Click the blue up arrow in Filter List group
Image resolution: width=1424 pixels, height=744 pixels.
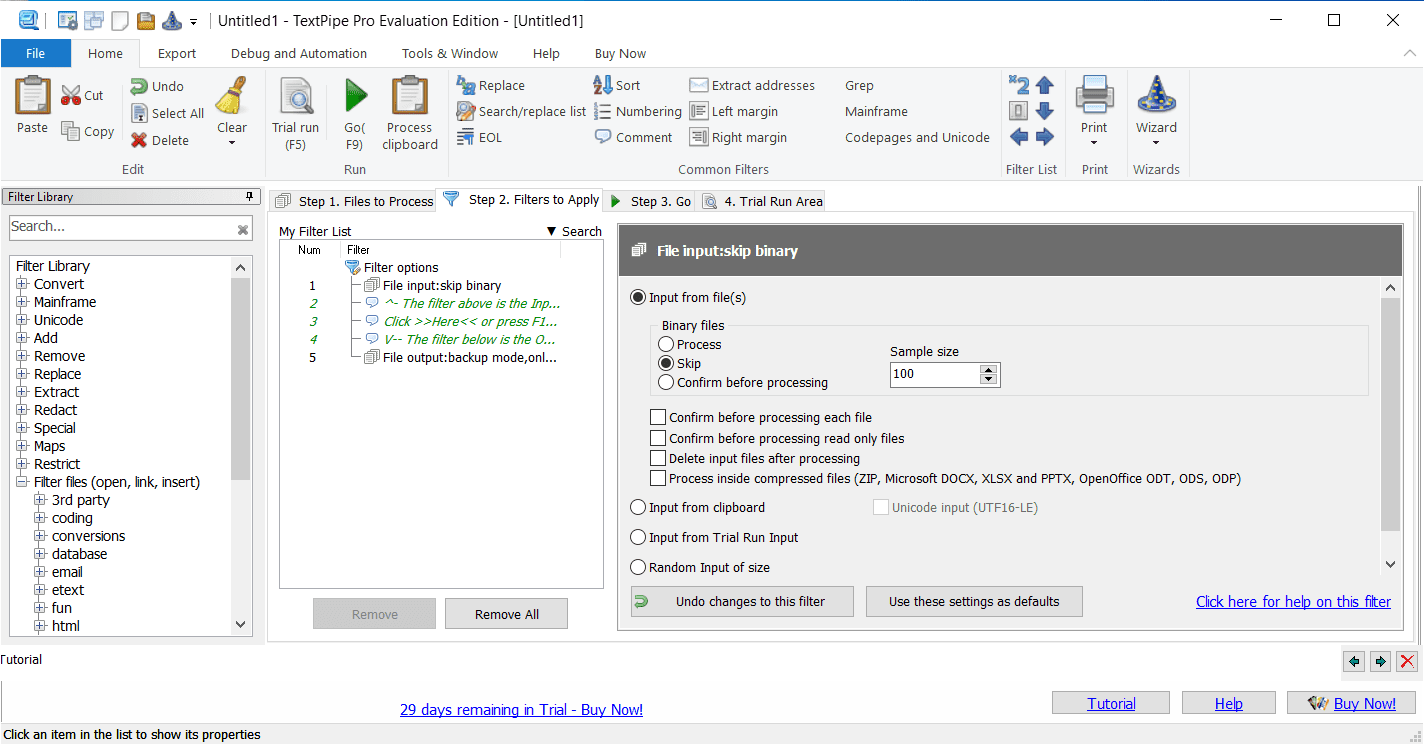1045,85
